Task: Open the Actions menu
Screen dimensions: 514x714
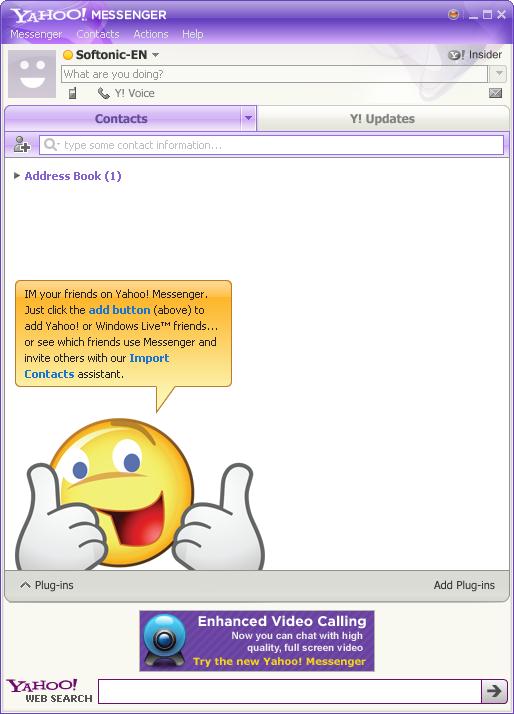Action: point(151,34)
